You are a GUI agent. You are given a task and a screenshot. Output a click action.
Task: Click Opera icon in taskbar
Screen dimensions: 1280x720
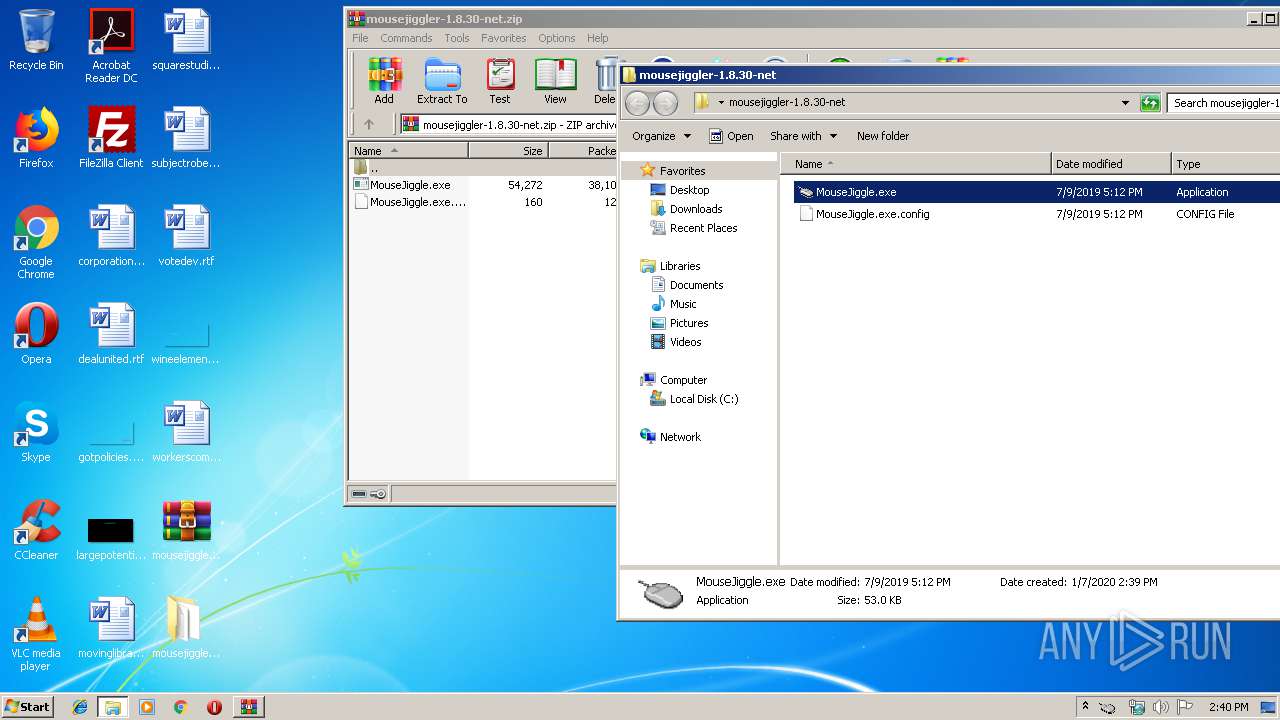[x=214, y=707]
